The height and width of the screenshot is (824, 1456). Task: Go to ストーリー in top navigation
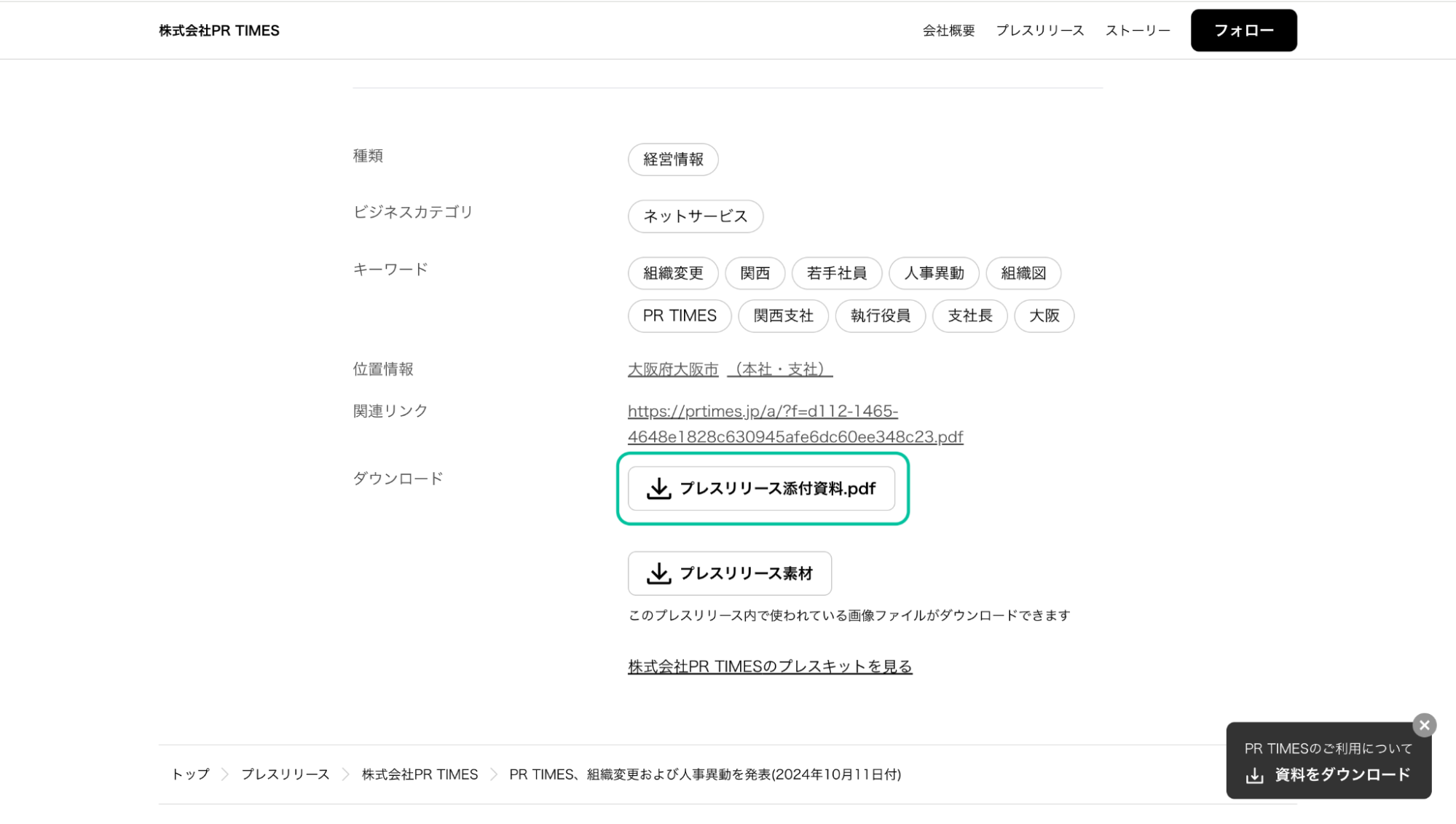1138,31
